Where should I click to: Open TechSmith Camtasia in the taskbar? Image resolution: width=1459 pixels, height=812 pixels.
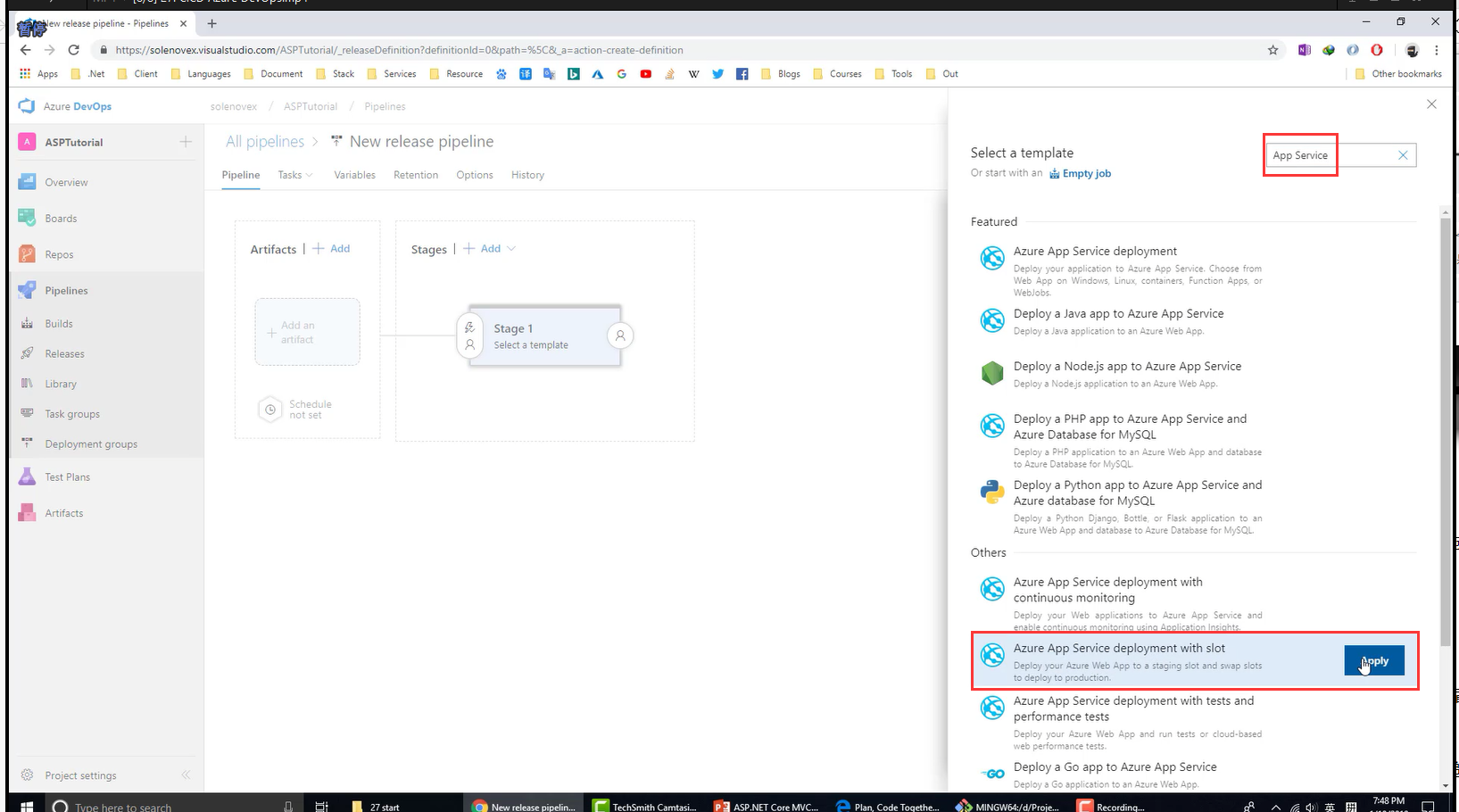click(645, 806)
